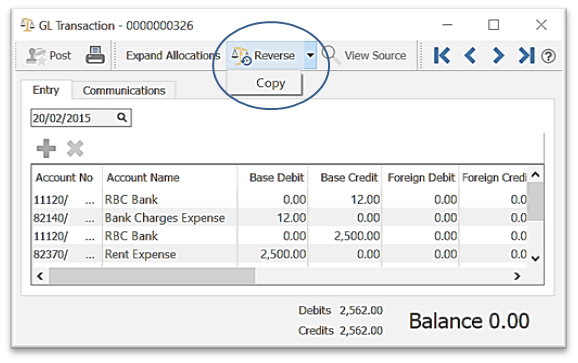Screen dimensions: 578x363
Task: Open the date lookup magnifier icon
Action: click(122, 118)
